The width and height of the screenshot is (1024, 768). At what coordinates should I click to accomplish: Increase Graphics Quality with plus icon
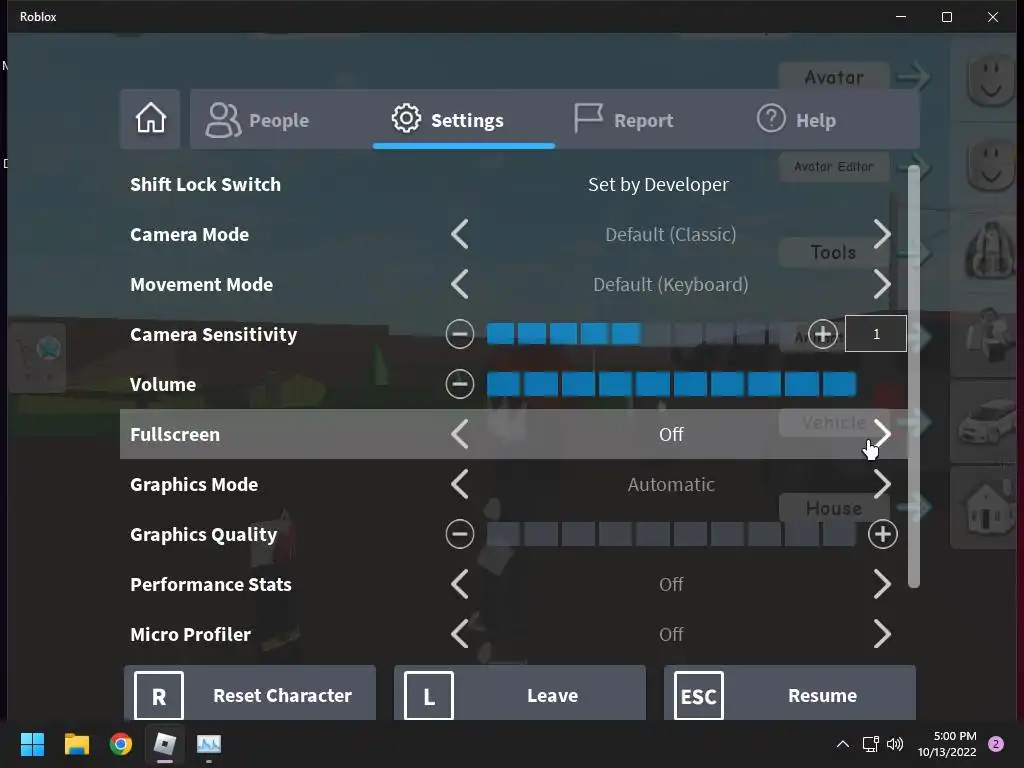click(882, 534)
